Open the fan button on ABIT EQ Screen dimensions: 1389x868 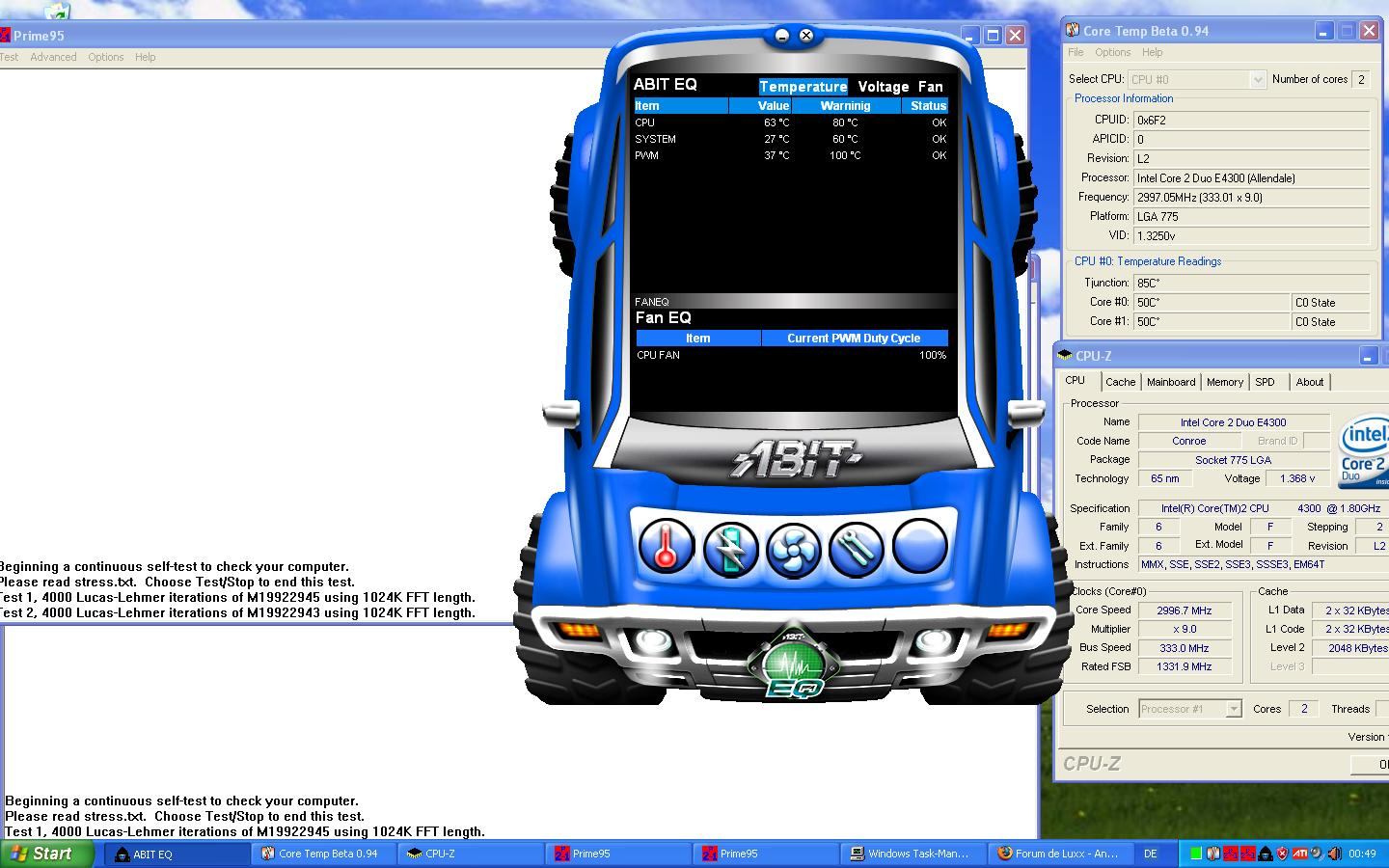point(793,549)
